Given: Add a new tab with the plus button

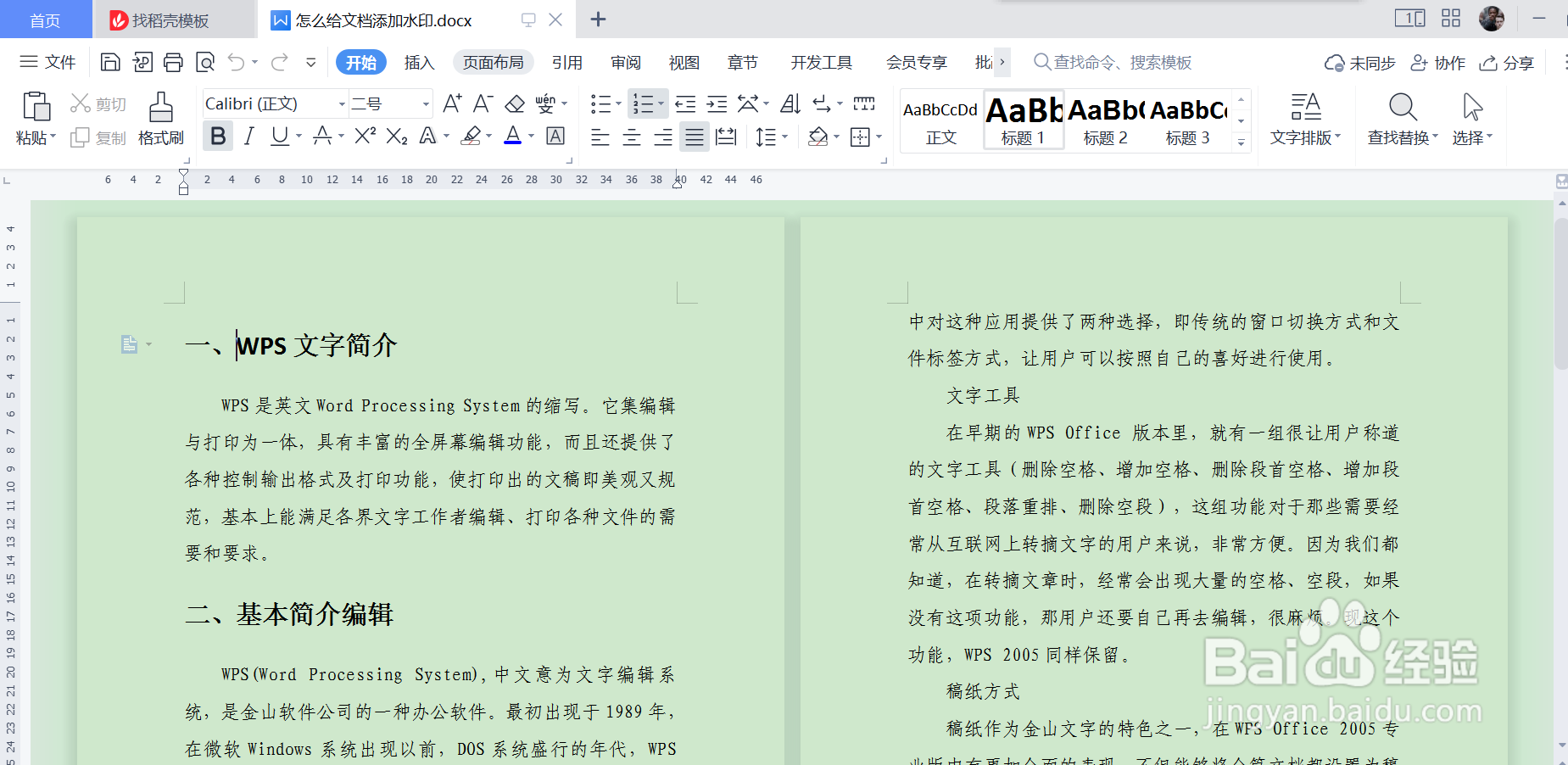Looking at the screenshot, I should click(x=598, y=20).
